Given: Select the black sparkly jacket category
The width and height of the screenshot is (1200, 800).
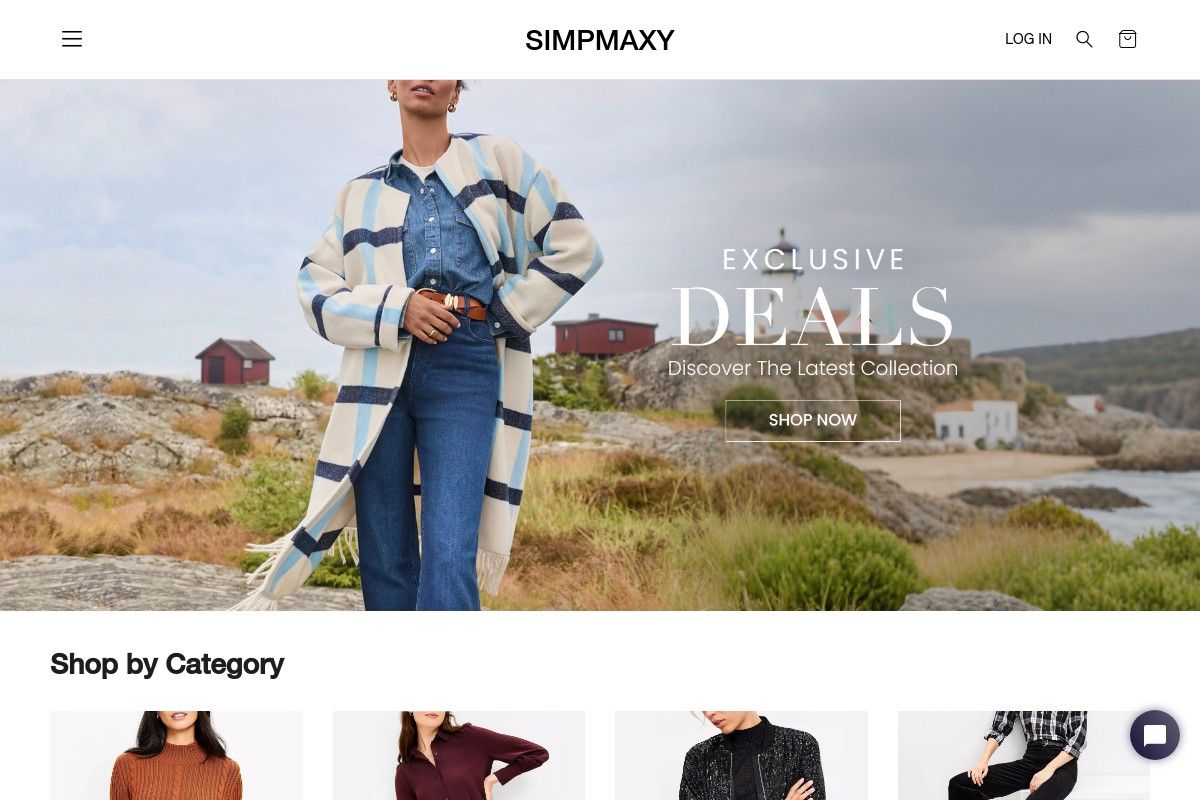Looking at the screenshot, I should pos(741,755).
